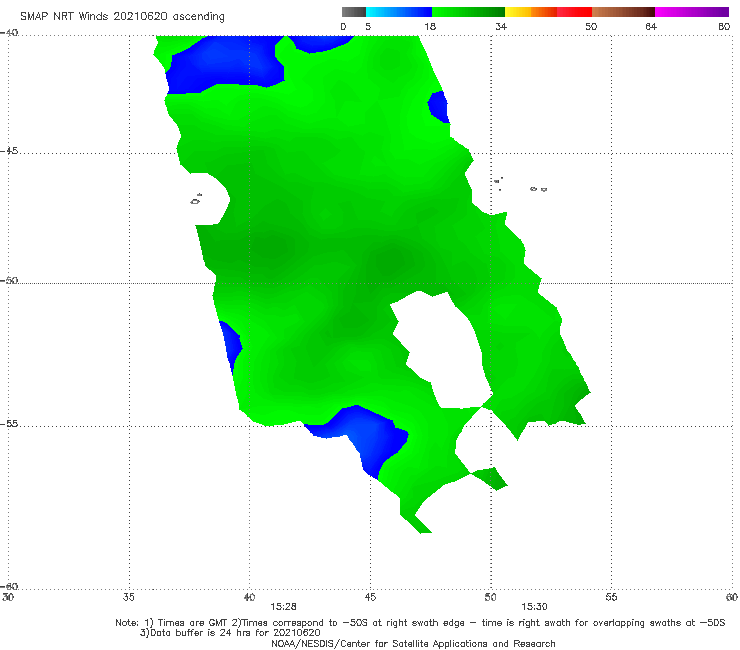Screen dimensions: 740x650
Task: Click the '50' label under the color scale
Action: tap(591, 26)
